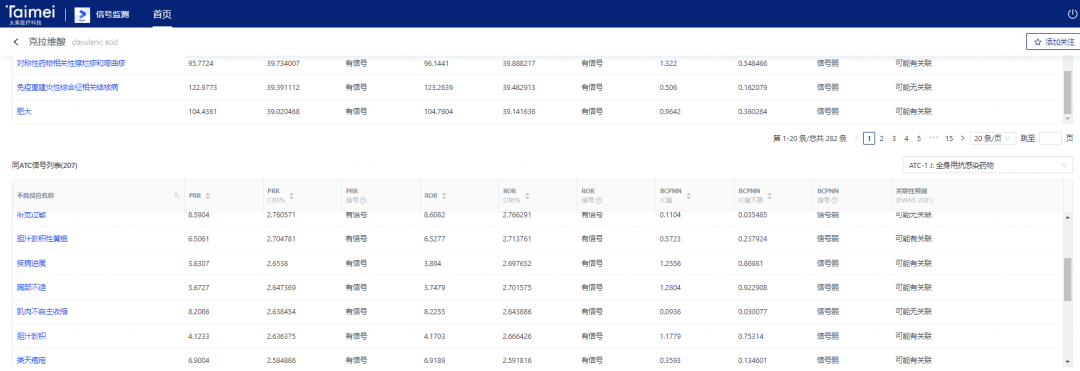Image resolution: width=1080 pixels, height=371 pixels.
Task: Jump ahead using pagination ellipsis
Action: (x=934, y=138)
